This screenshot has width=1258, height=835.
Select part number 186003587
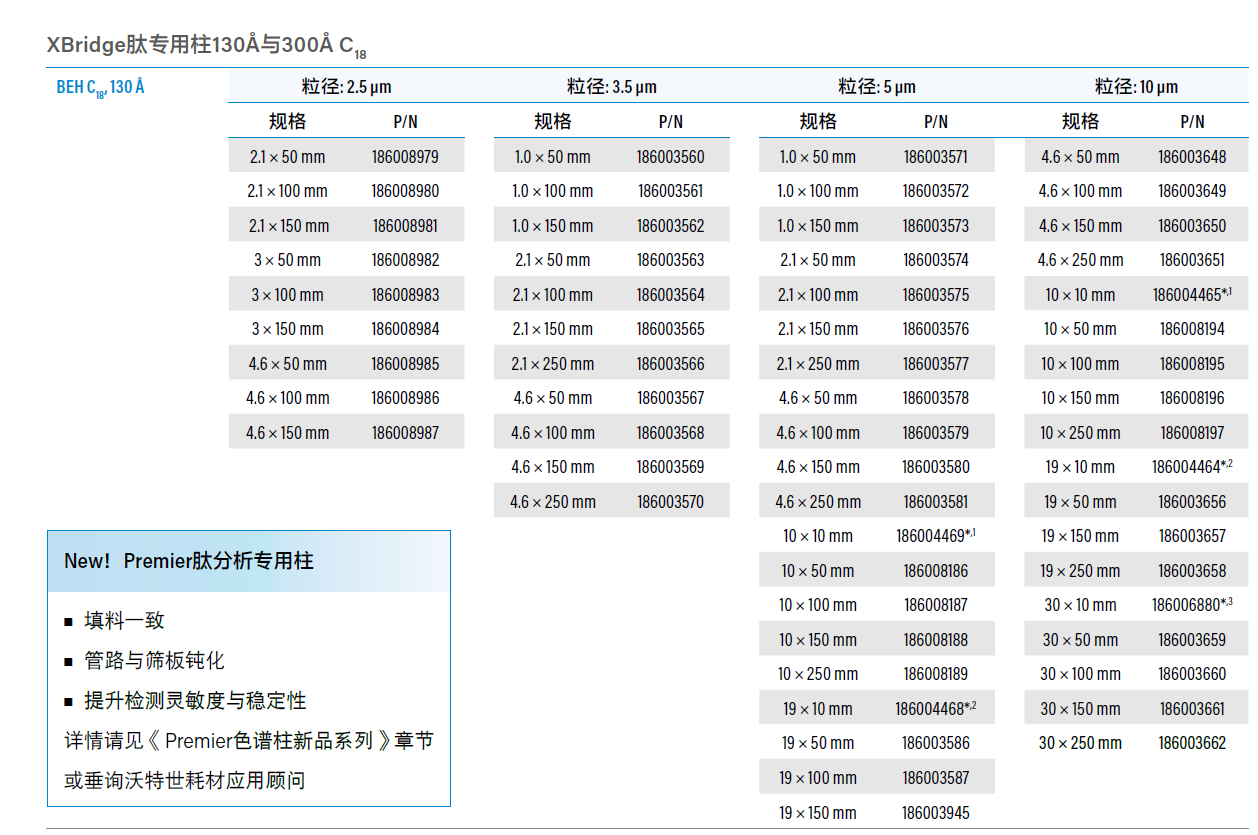pyautogui.click(x=936, y=778)
